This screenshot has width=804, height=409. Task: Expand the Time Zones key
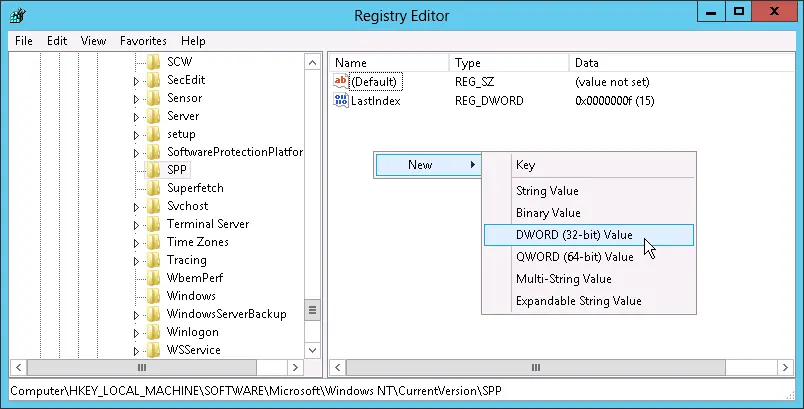(x=136, y=243)
